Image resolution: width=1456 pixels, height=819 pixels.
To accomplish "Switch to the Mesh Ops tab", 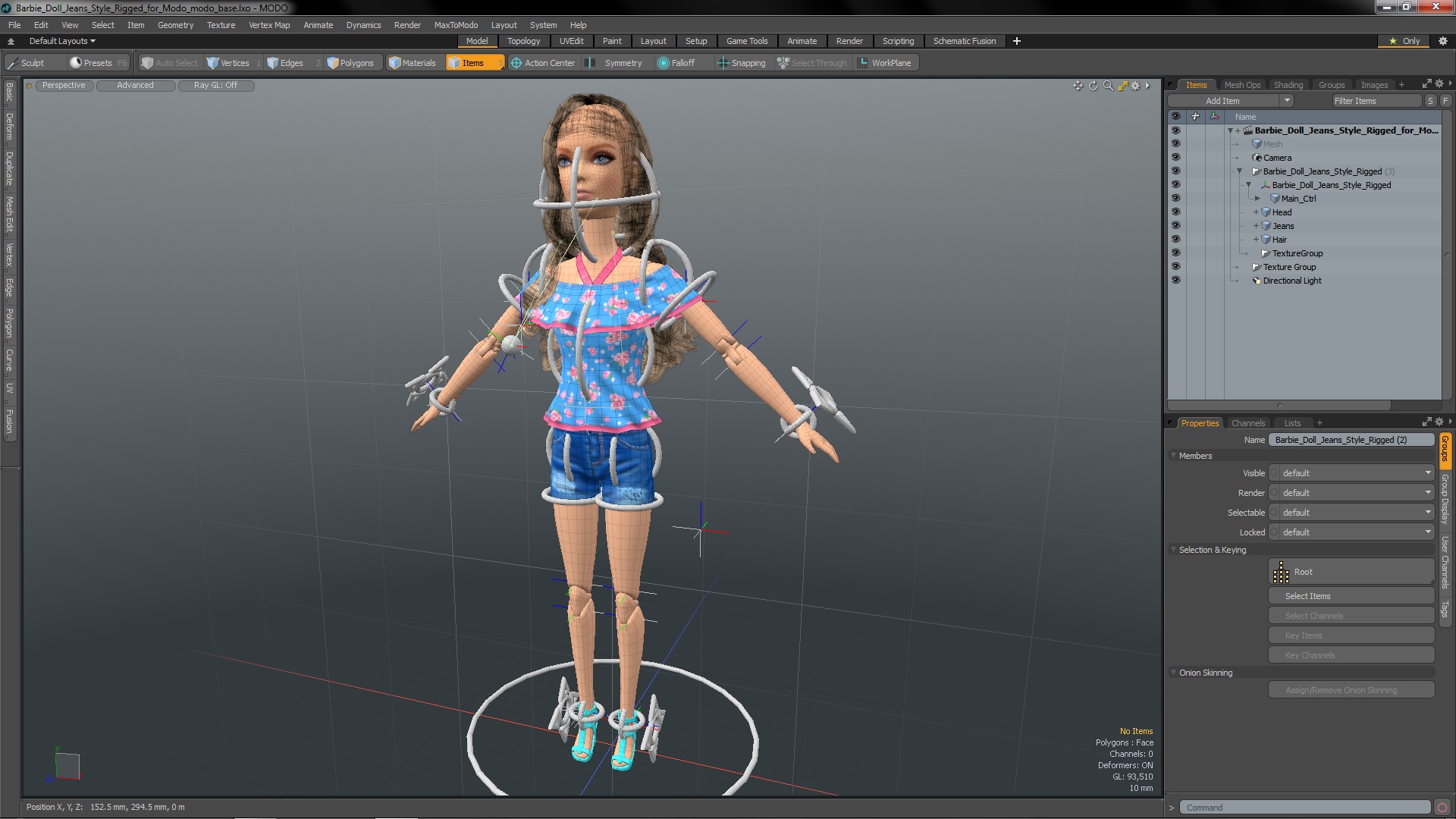I will coord(1242,85).
